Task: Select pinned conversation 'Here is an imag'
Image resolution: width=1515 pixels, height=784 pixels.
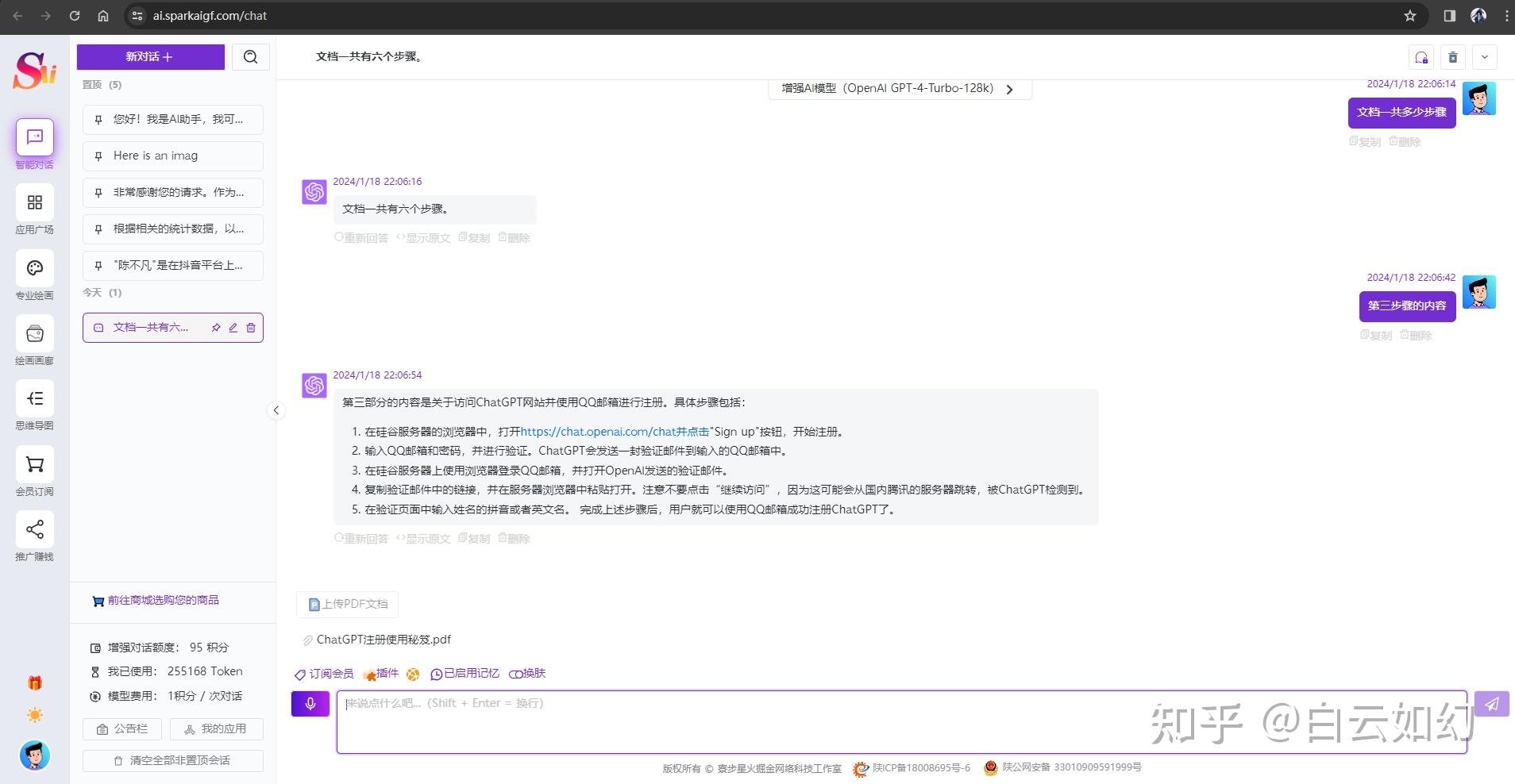Action: tap(172, 156)
